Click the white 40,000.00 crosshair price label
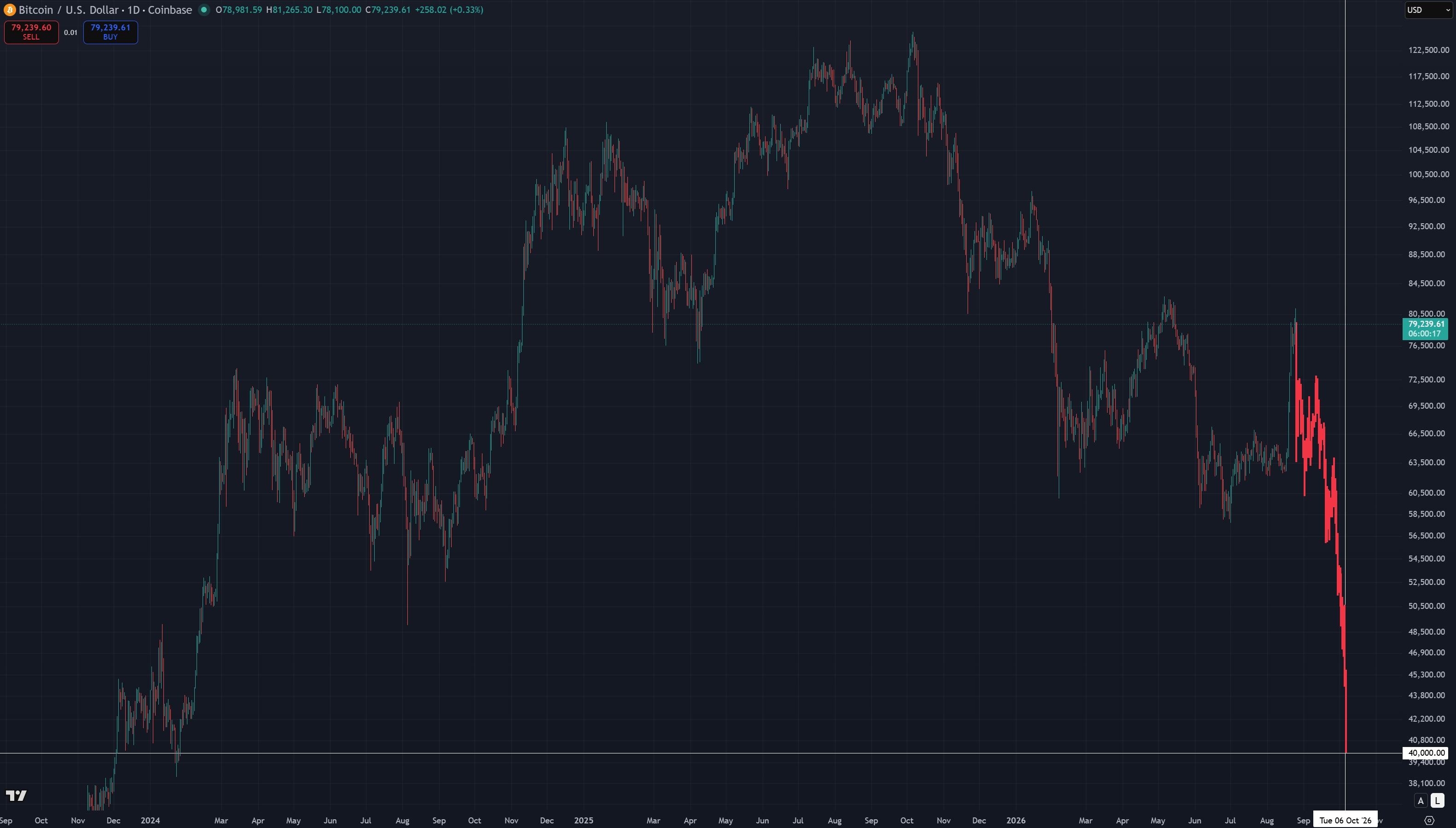The width and height of the screenshot is (1456, 828). point(1426,753)
